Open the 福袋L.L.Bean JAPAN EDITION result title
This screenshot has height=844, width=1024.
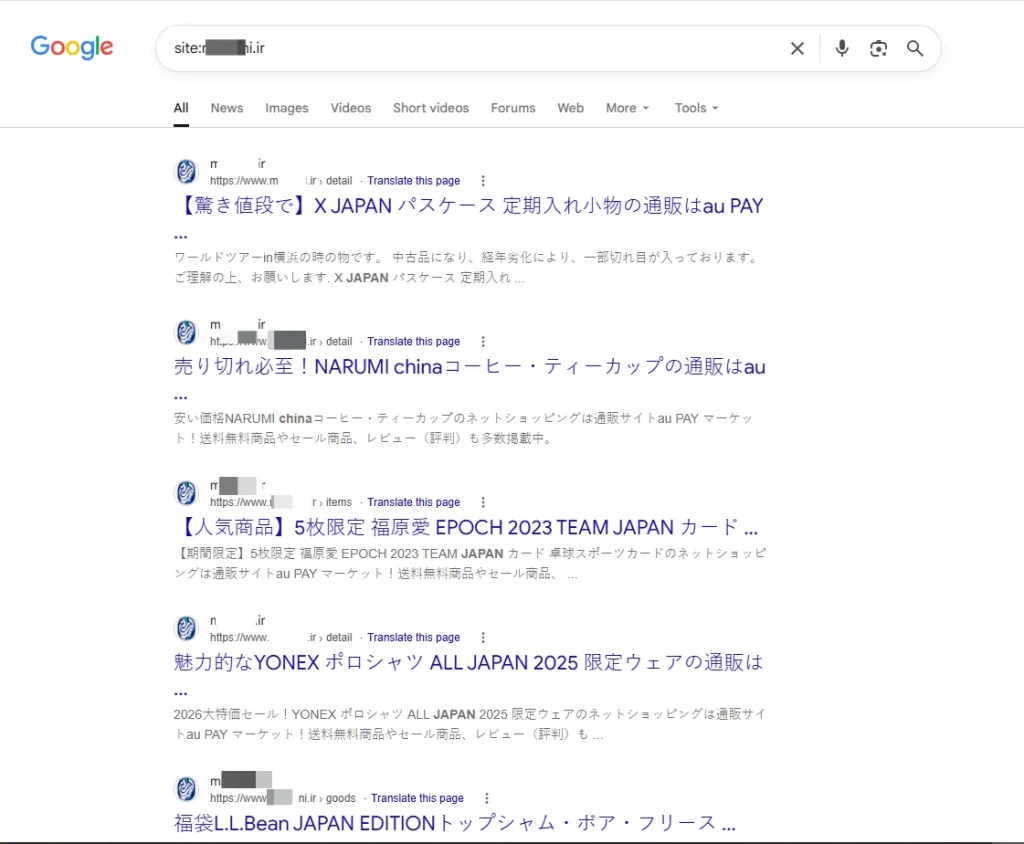point(455,824)
